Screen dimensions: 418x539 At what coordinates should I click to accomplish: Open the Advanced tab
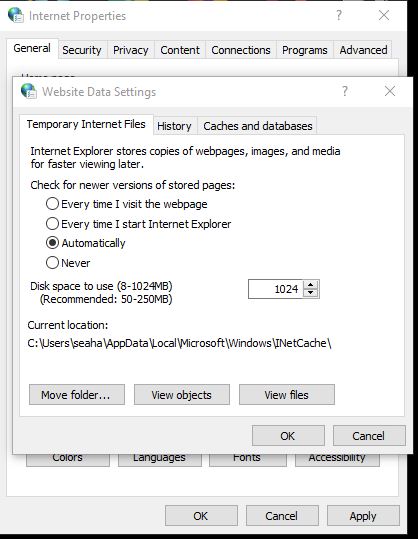click(x=363, y=50)
